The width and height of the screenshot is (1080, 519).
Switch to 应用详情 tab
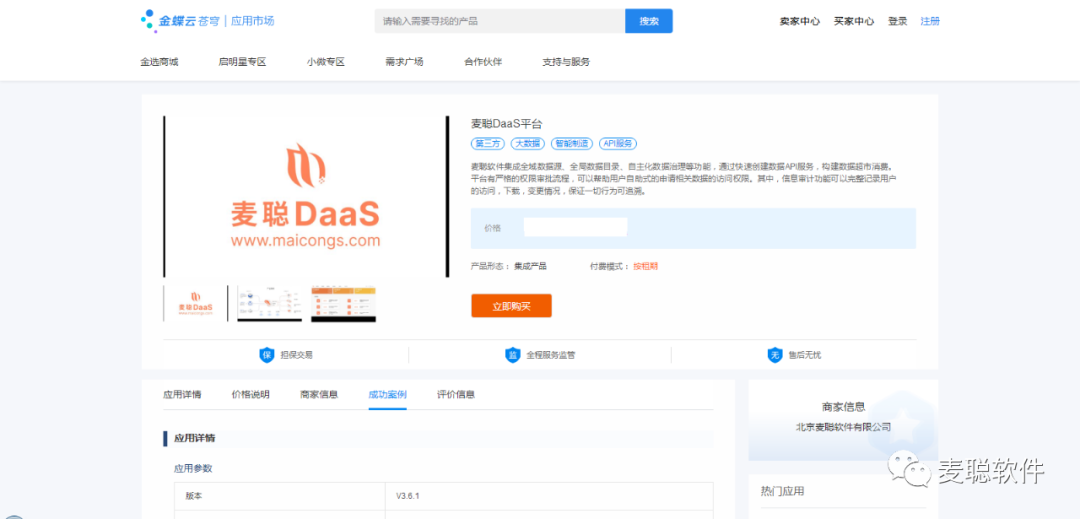[x=182, y=395]
